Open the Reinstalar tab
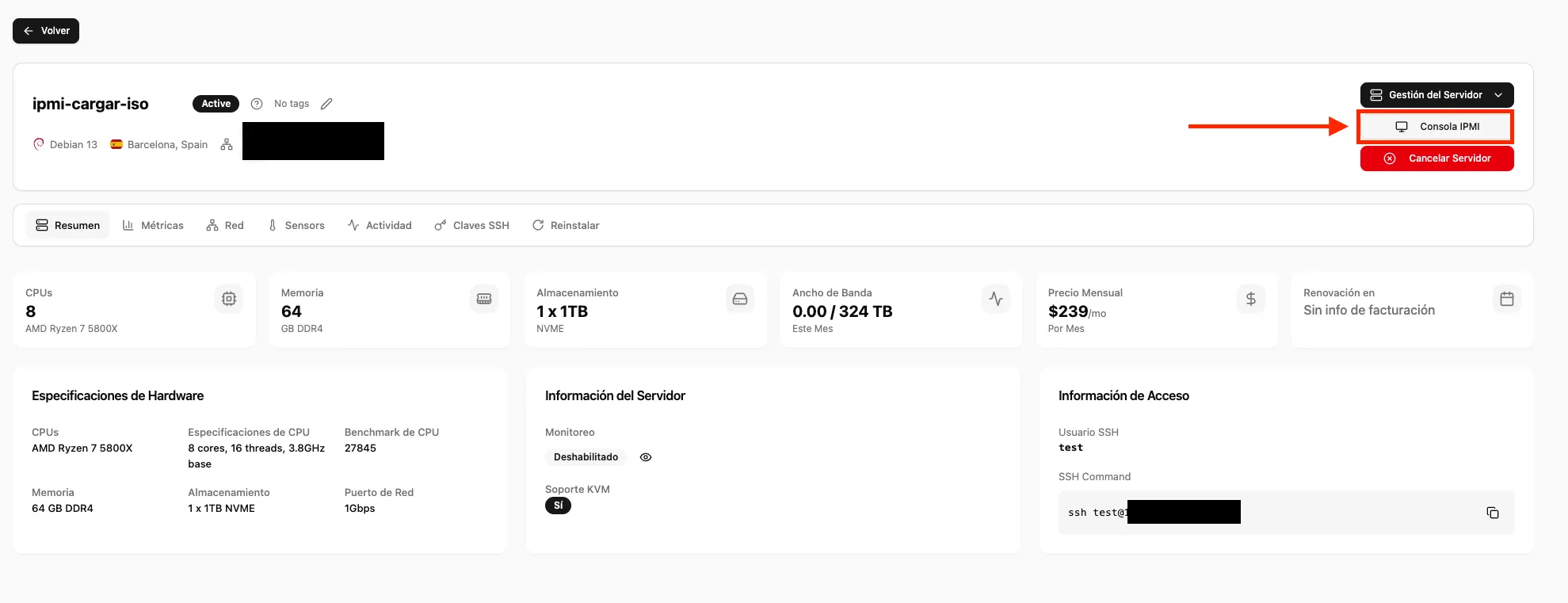The width and height of the screenshot is (1568, 603). pos(566,226)
